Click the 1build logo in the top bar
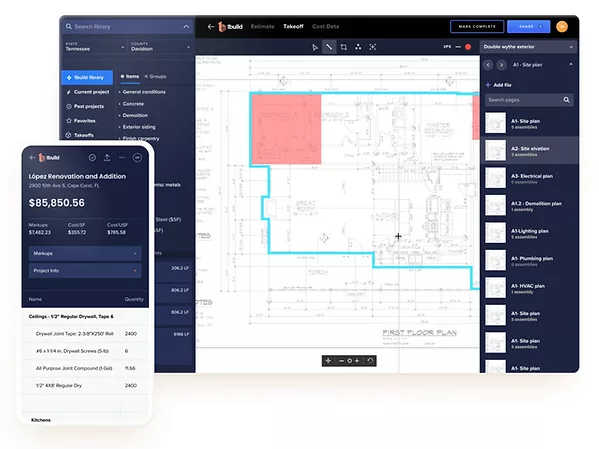The width and height of the screenshot is (599, 449). pyautogui.click(x=230, y=26)
